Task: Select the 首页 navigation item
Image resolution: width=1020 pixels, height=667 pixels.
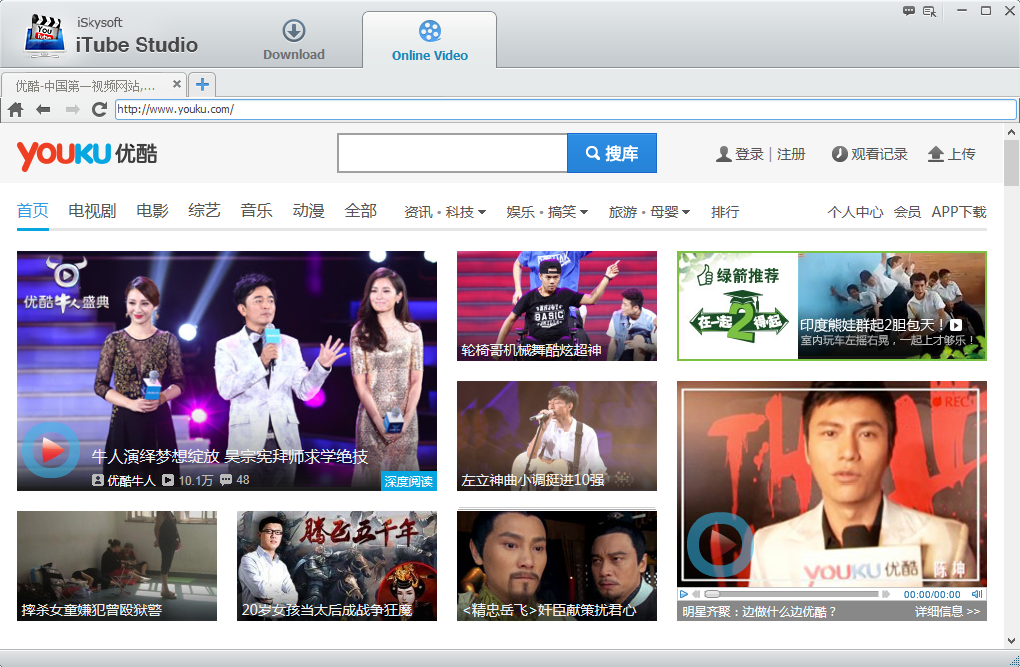Action: point(33,211)
